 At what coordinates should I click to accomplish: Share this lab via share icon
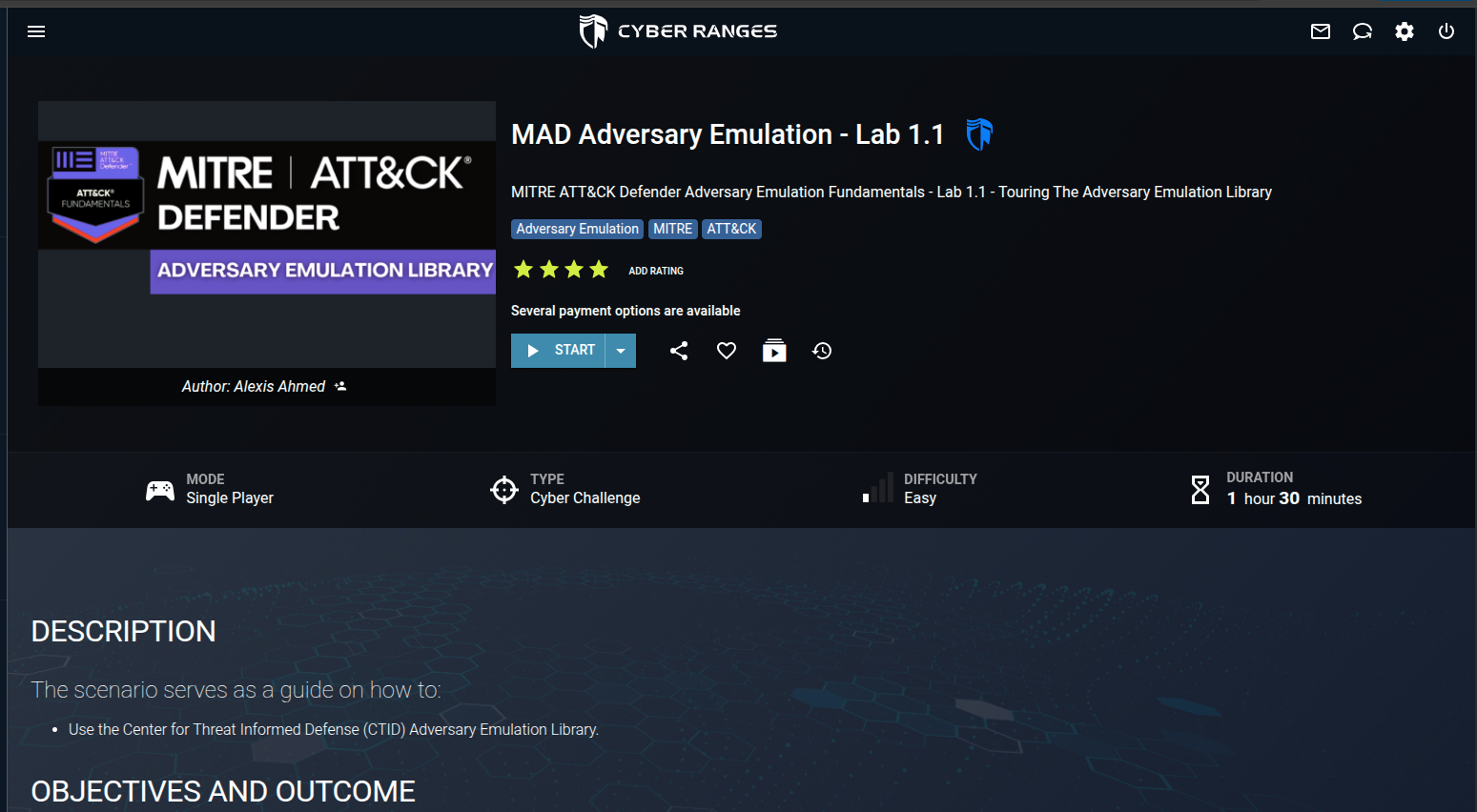[x=679, y=351]
